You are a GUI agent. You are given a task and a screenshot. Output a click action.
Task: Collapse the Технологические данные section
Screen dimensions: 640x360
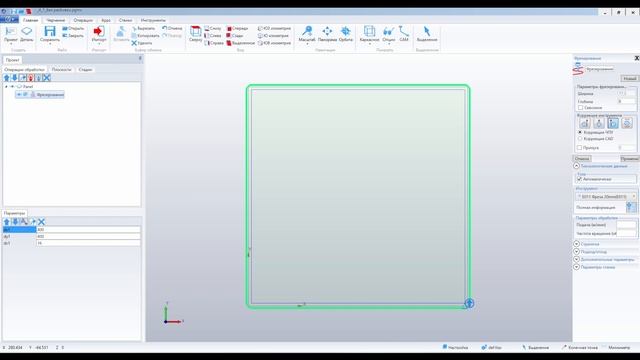[576, 166]
